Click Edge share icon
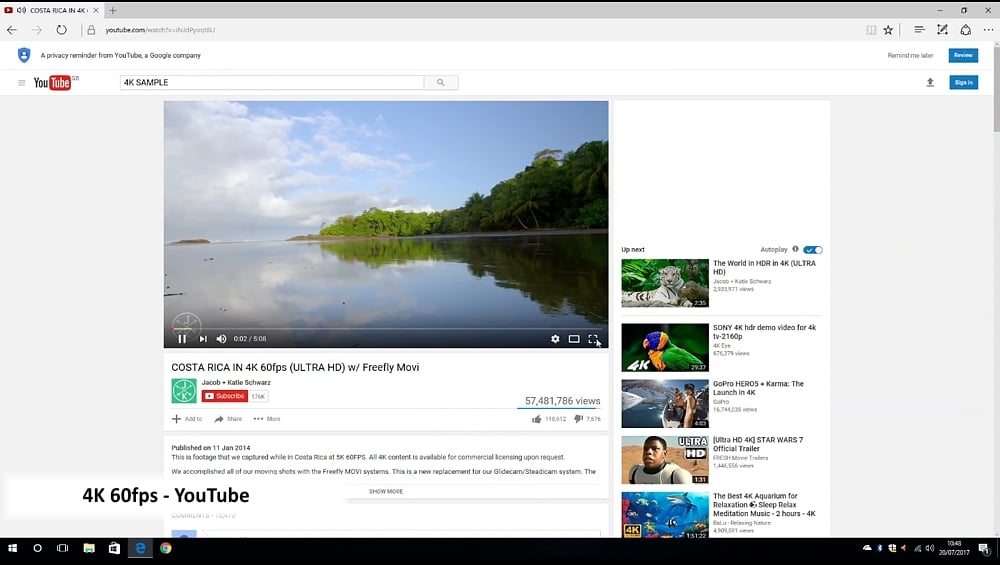 [966, 30]
